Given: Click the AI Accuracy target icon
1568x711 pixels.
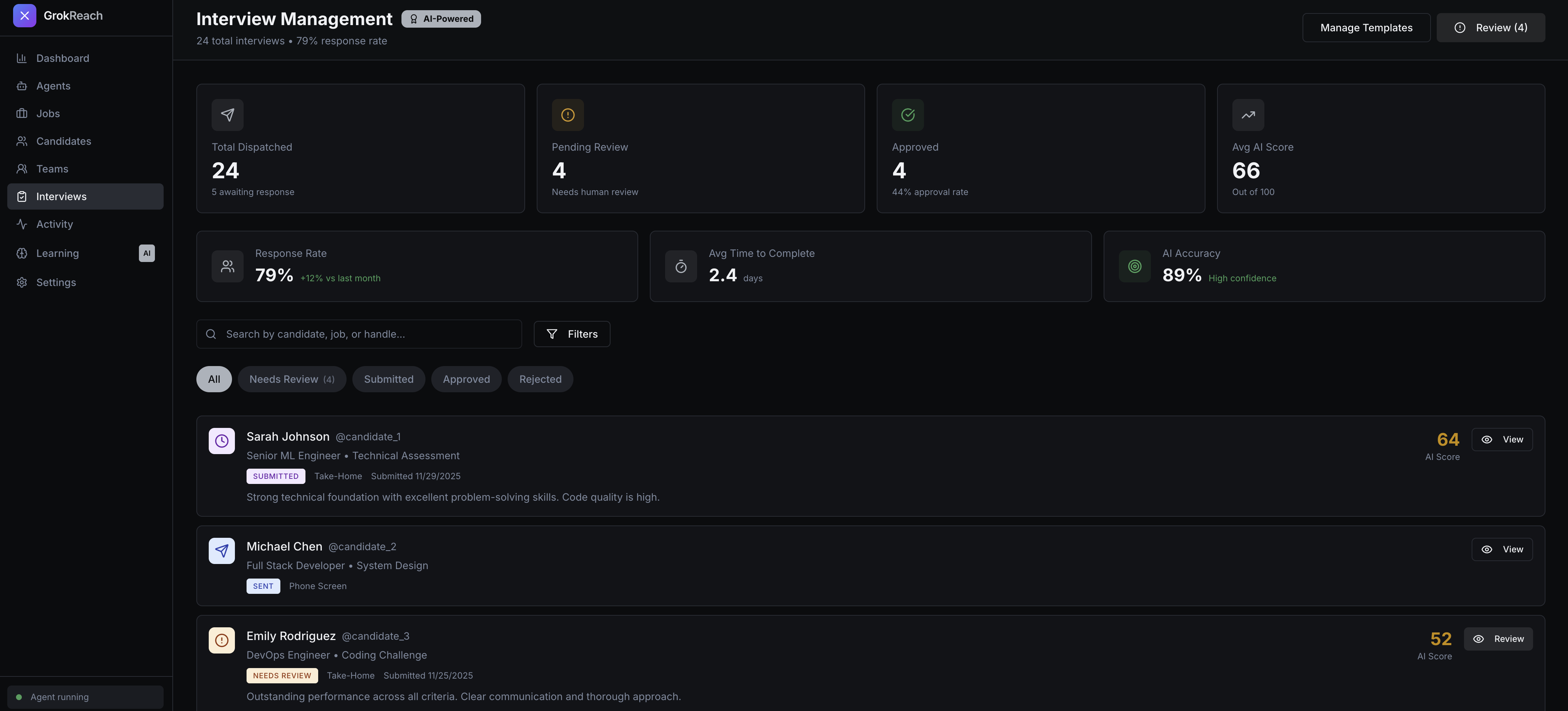Looking at the screenshot, I should (x=1135, y=266).
